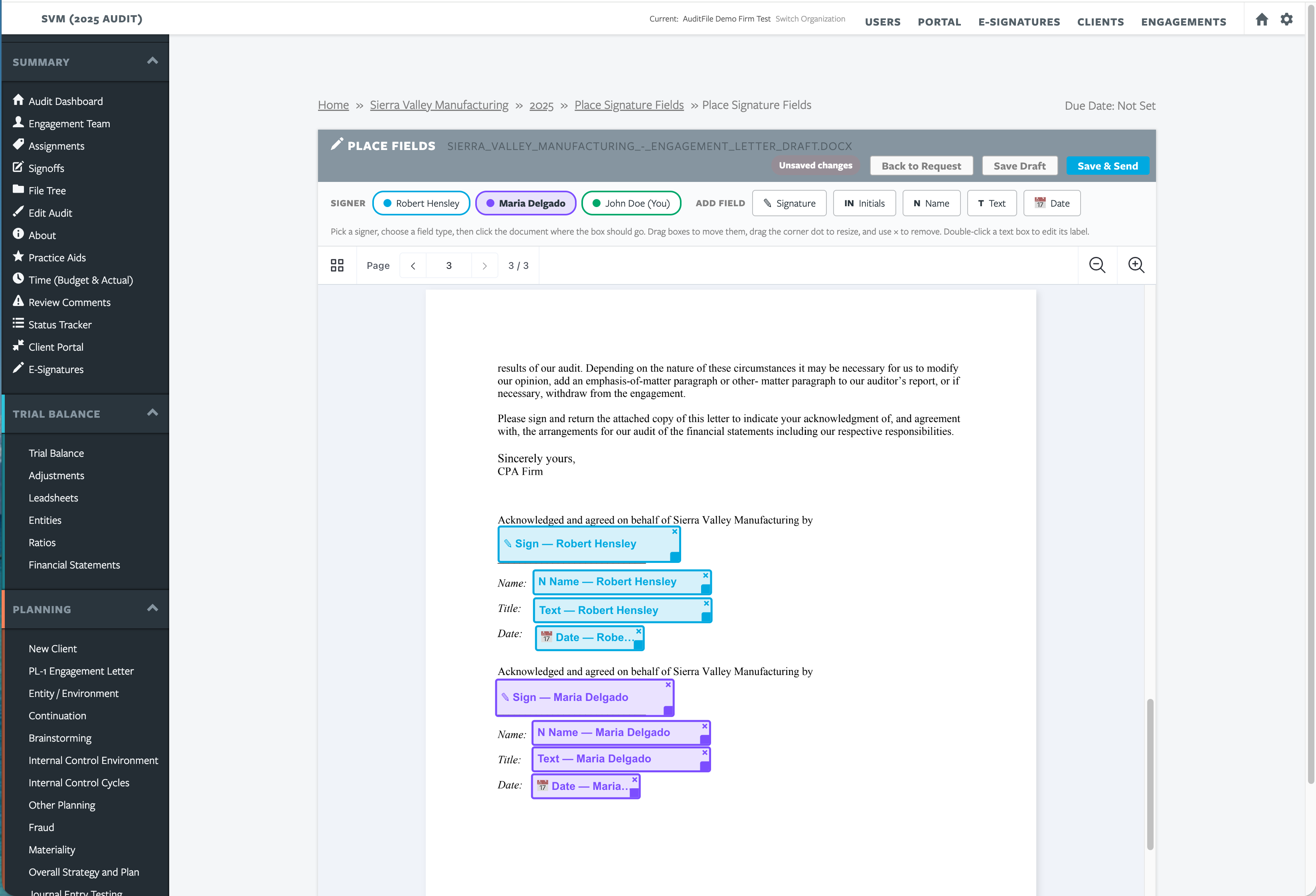1316x896 pixels.
Task: Remove Sign — Maria Delgado field
Action: [x=668, y=684]
